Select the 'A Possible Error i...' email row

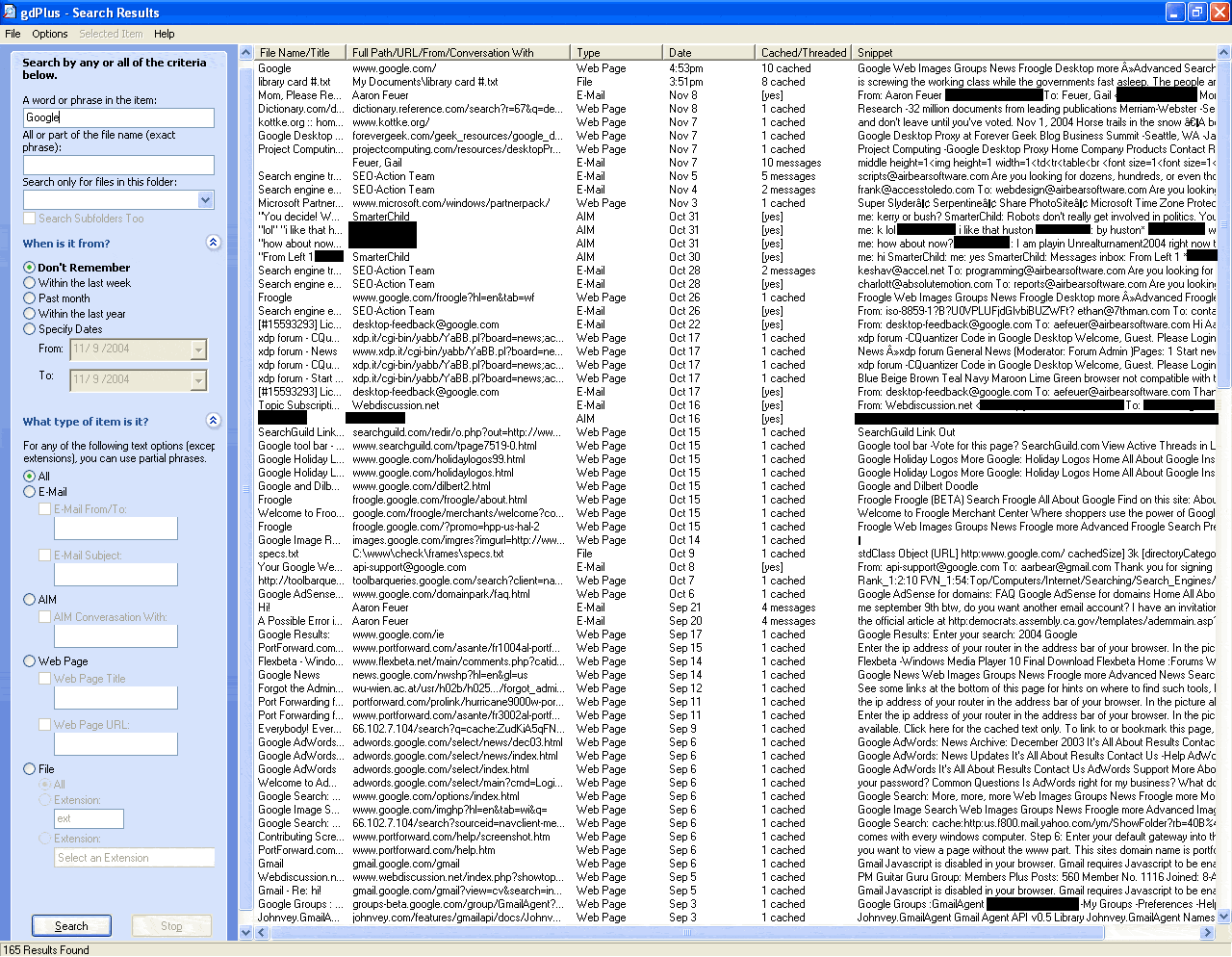(735, 621)
